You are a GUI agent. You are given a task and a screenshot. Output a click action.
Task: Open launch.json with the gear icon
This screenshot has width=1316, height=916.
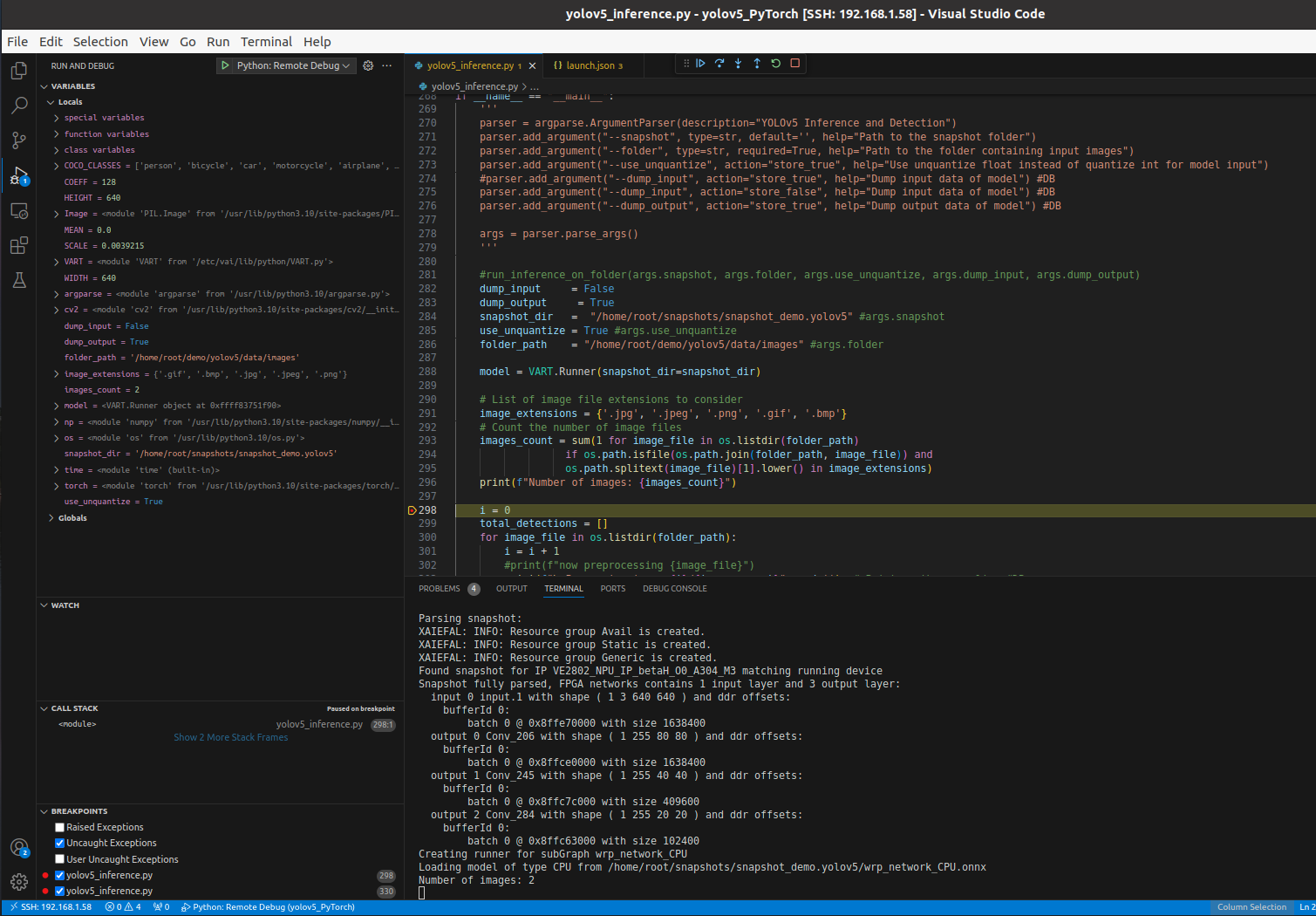pos(368,65)
